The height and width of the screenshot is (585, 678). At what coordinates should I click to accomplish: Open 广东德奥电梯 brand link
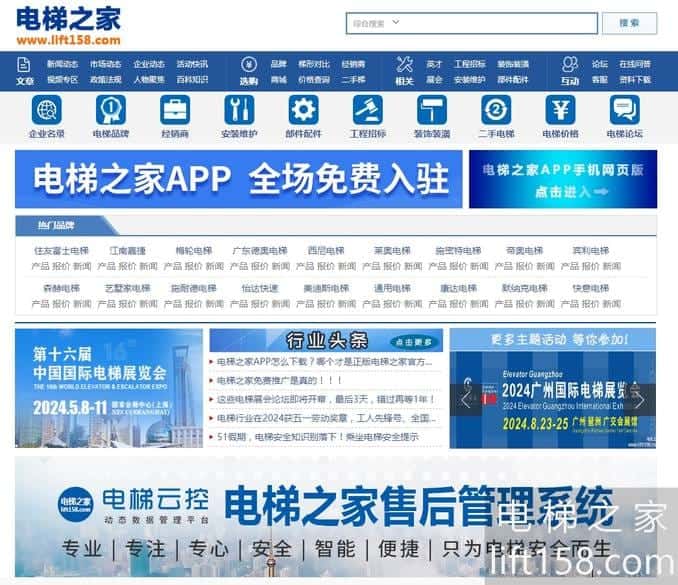tap(259, 250)
